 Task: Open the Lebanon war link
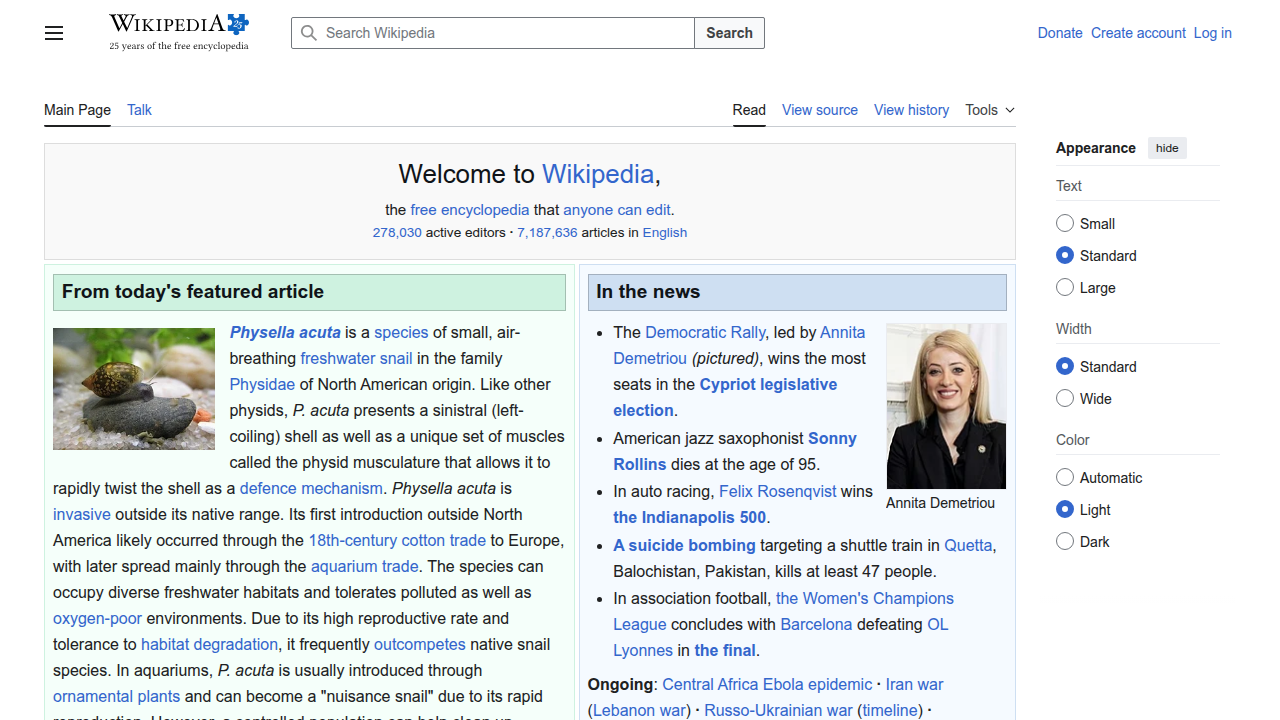pos(639,710)
